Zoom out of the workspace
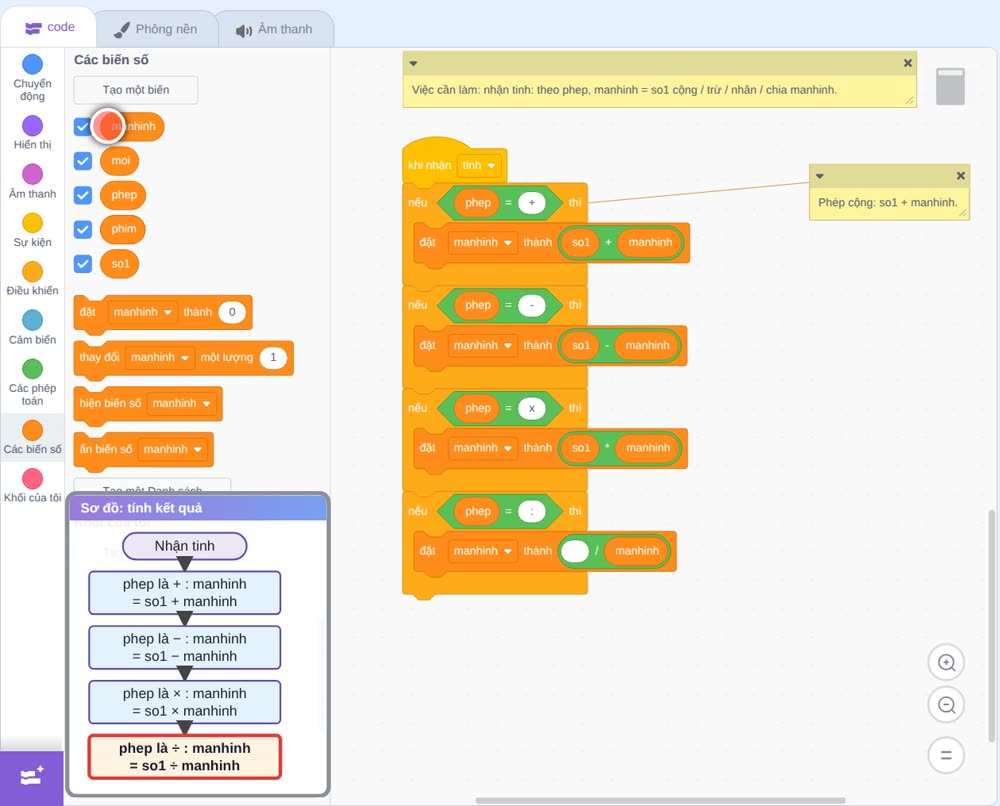 [x=946, y=705]
